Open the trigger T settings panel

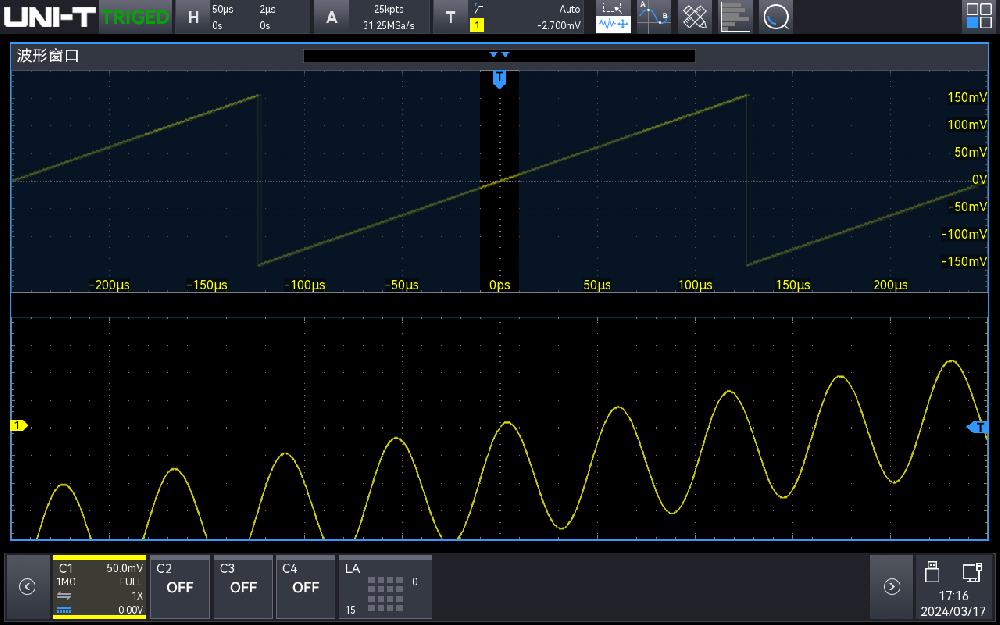(x=450, y=17)
